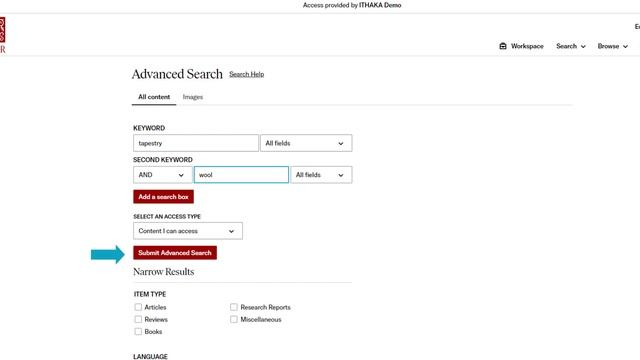The image size is (640, 360).
Task: Open the Search Help link
Action: [247, 74]
